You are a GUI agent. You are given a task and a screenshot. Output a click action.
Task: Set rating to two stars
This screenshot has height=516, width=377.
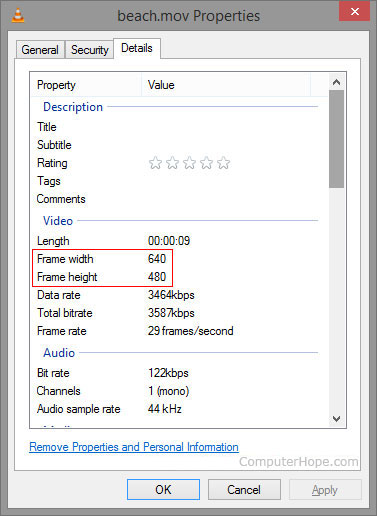tap(172, 163)
